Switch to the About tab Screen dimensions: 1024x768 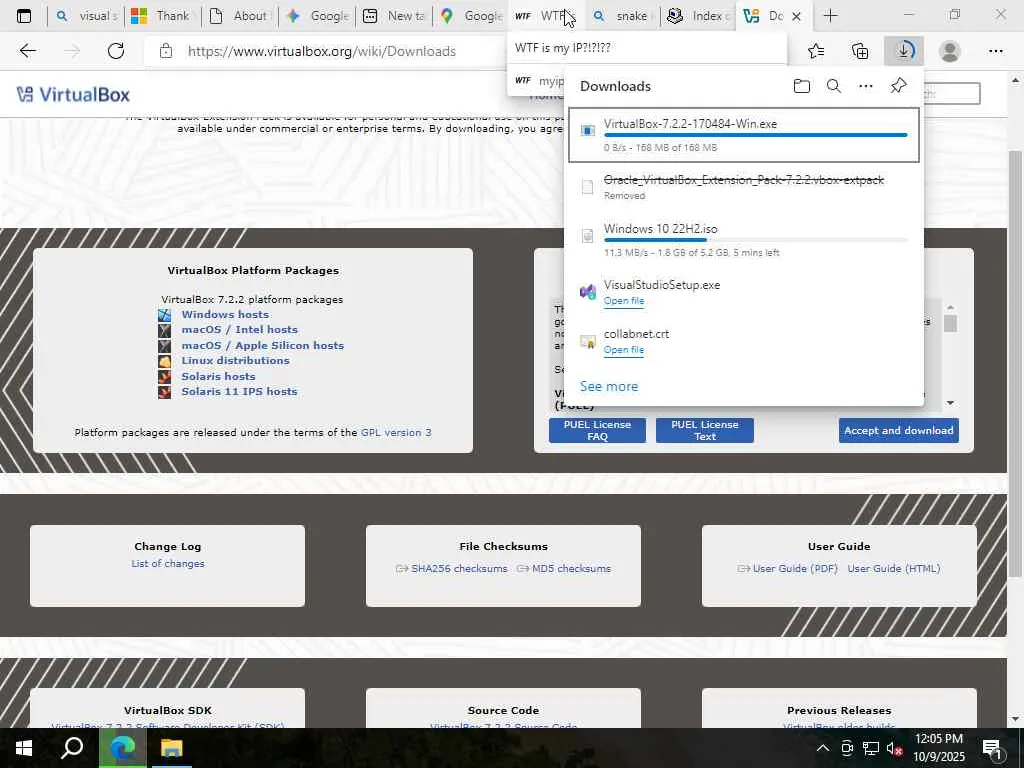point(239,16)
